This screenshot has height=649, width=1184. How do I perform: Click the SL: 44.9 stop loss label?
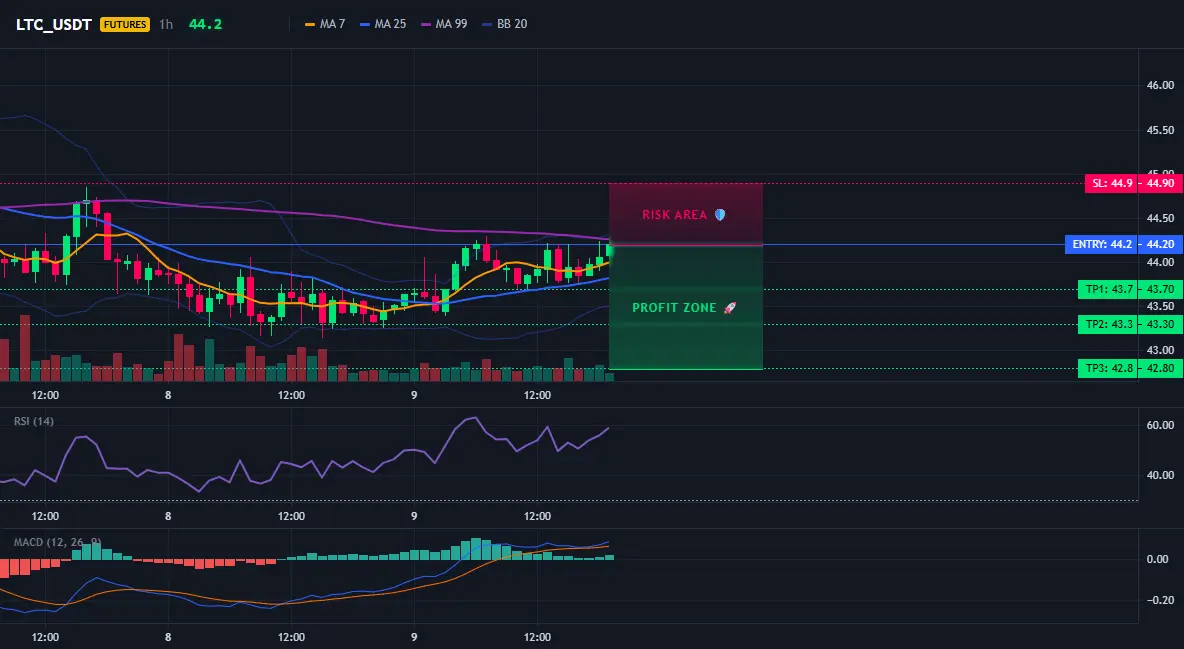pyautogui.click(x=1111, y=184)
